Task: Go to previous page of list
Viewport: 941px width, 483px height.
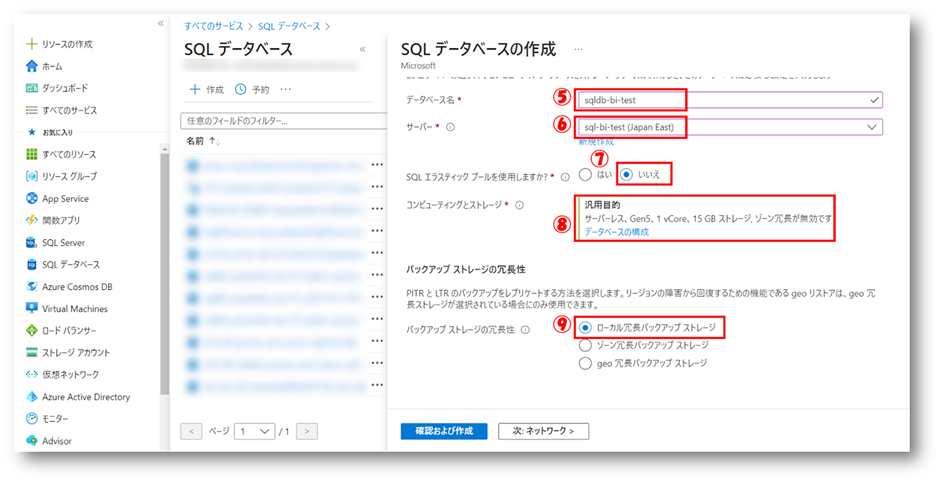Action: pos(191,431)
